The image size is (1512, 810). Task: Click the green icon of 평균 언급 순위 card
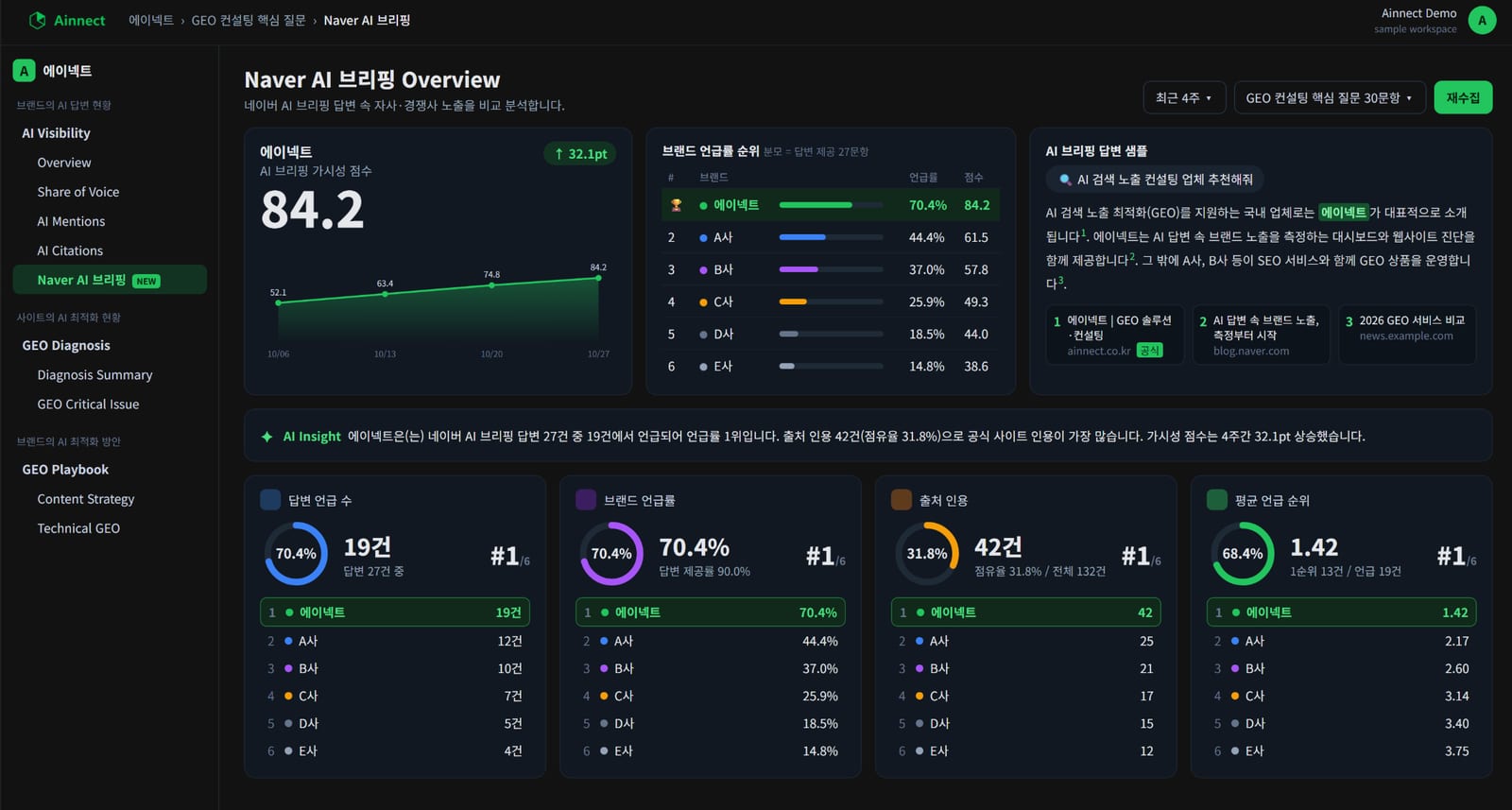(1217, 500)
